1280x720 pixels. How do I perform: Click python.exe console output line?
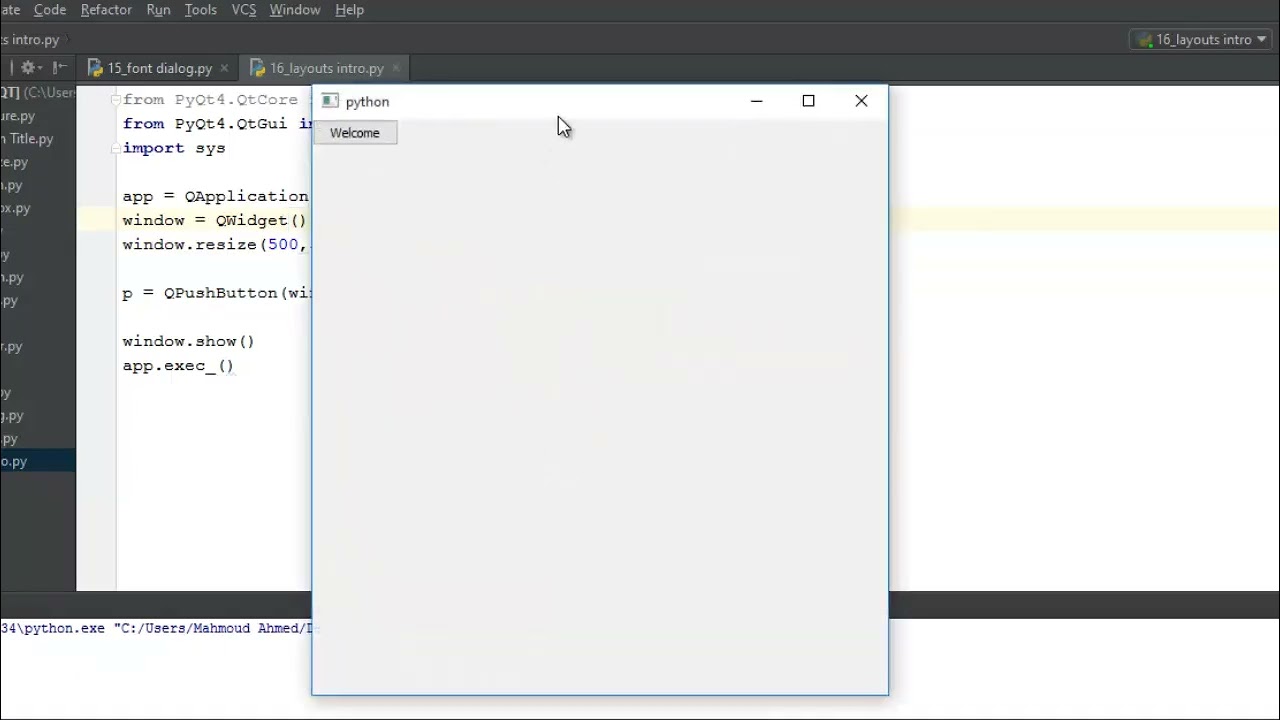(x=156, y=628)
